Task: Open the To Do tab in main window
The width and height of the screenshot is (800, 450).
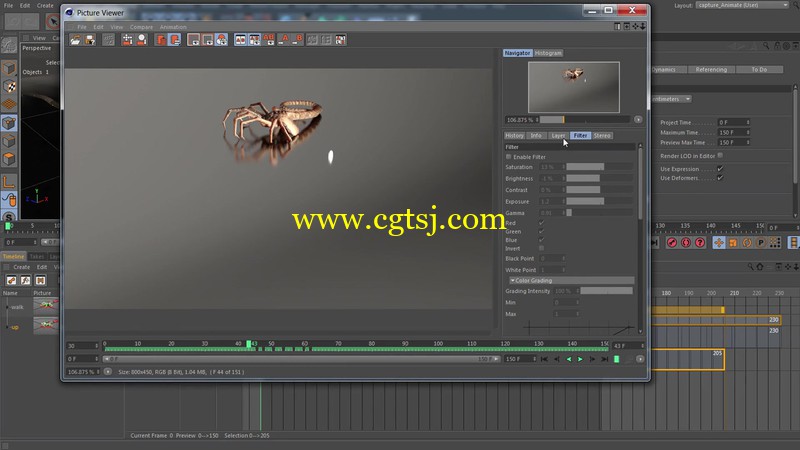Action: coord(759,69)
